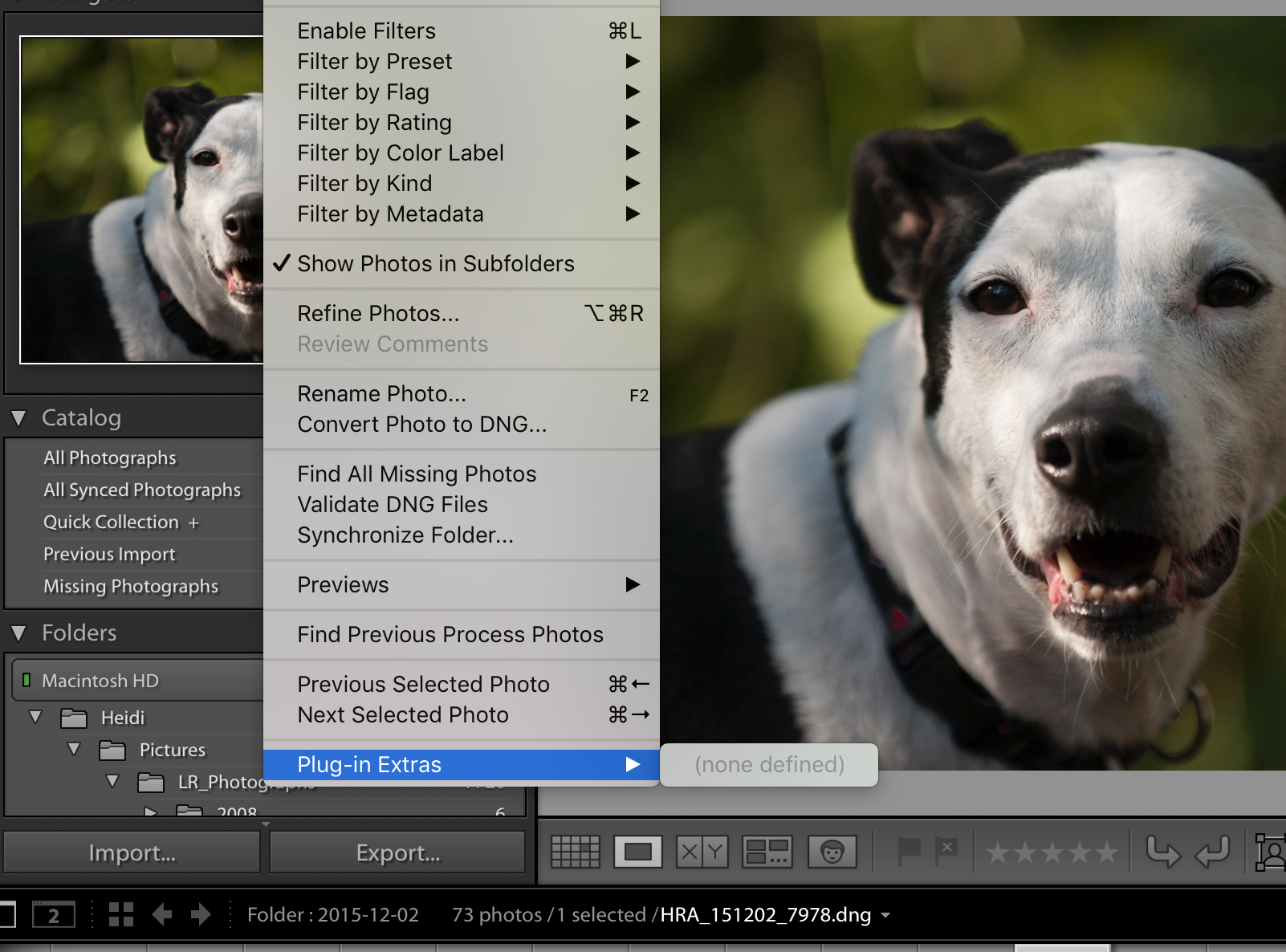The height and width of the screenshot is (952, 1286).
Task: Open filename dropdown arrow in filmstrip
Action: pos(885,915)
